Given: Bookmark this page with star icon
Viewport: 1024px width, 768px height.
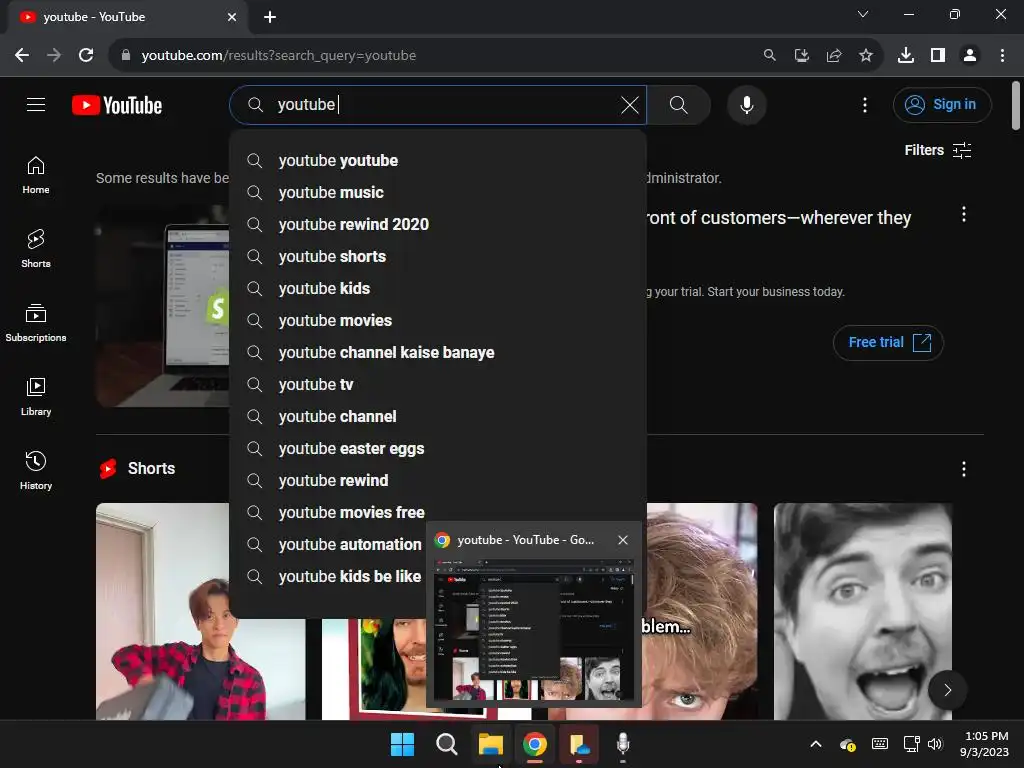Looking at the screenshot, I should click(x=865, y=56).
